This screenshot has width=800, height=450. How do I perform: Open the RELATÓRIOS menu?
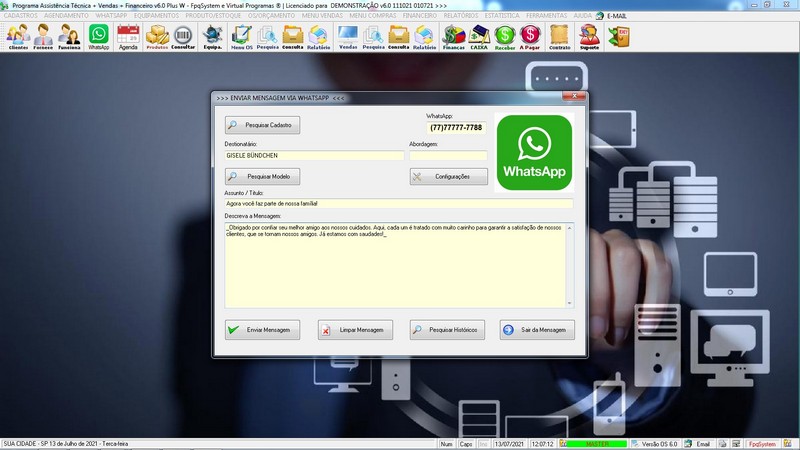pyautogui.click(x=461, y=16)
